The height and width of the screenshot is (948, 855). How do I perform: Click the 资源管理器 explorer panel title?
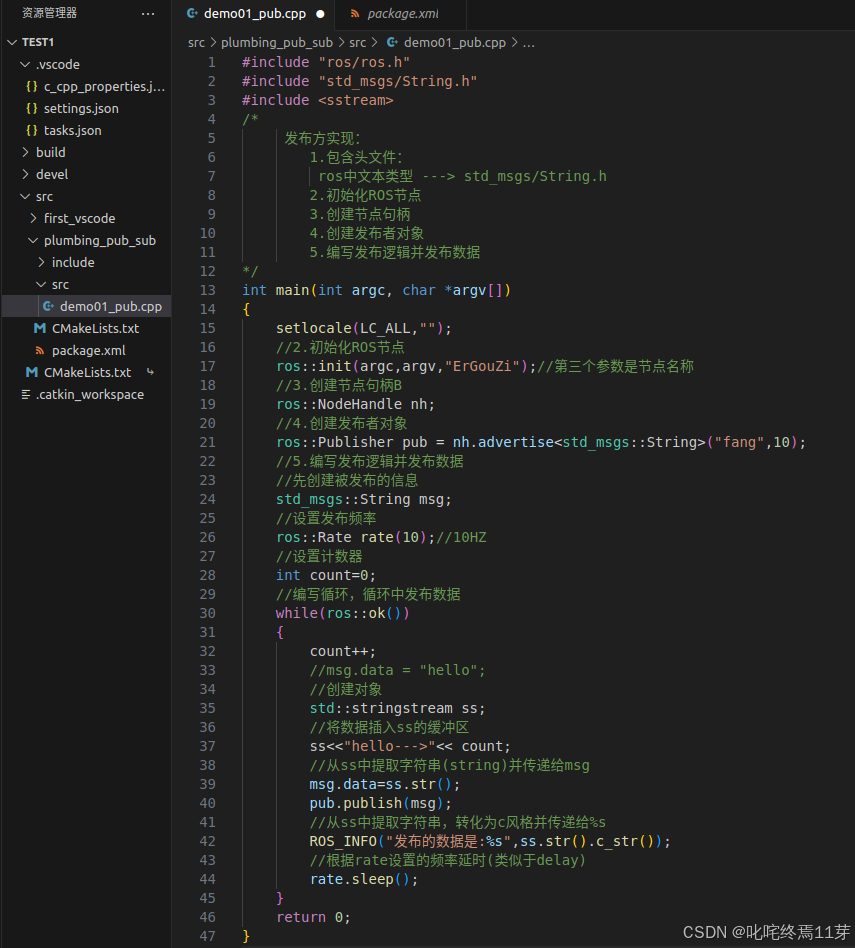pos(50,13)
